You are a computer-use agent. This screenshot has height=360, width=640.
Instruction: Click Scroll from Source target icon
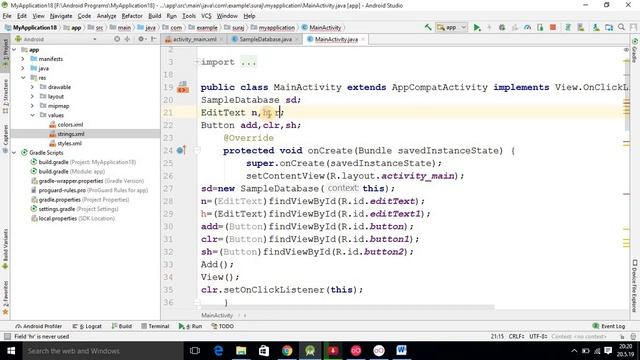pyautogui.click(x=117, y=39)
